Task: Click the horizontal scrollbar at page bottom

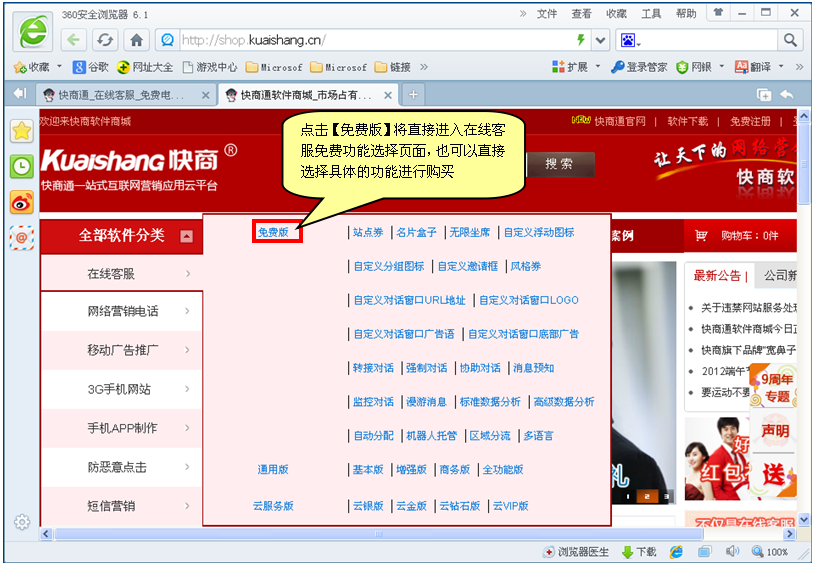Action: [400, 535]
